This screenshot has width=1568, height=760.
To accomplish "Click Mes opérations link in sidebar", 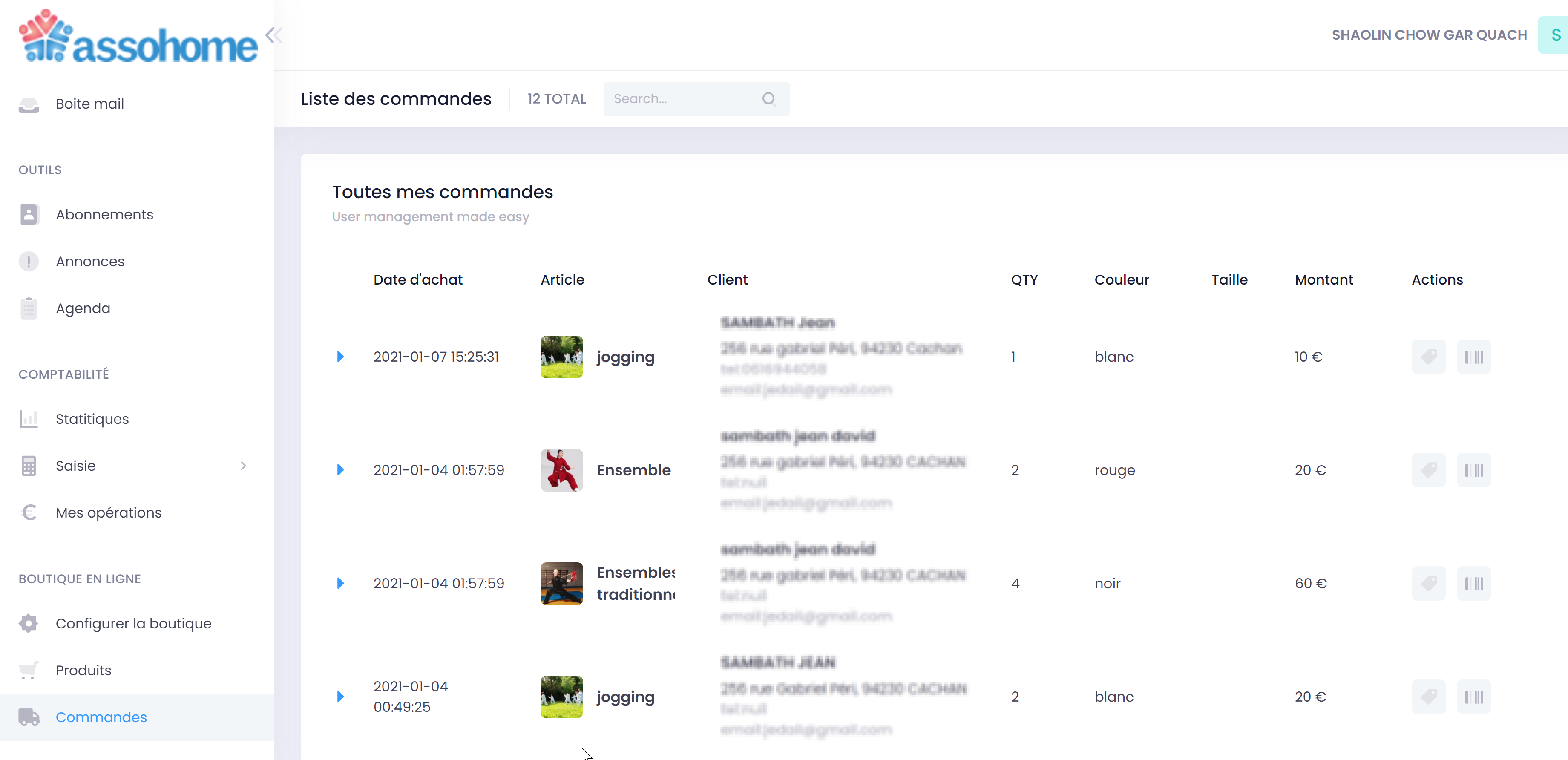I will pos(109,512).
